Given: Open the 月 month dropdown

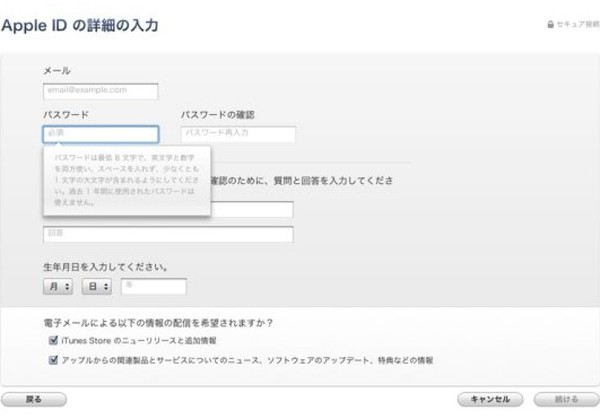Looking at the screenshot, I should point(58,287).
